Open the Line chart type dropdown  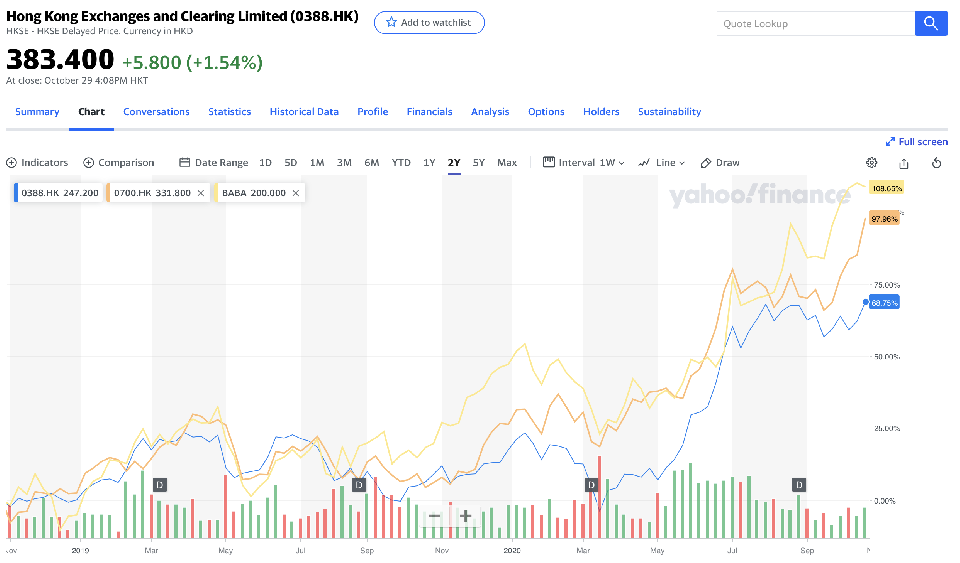click(662, 163)
